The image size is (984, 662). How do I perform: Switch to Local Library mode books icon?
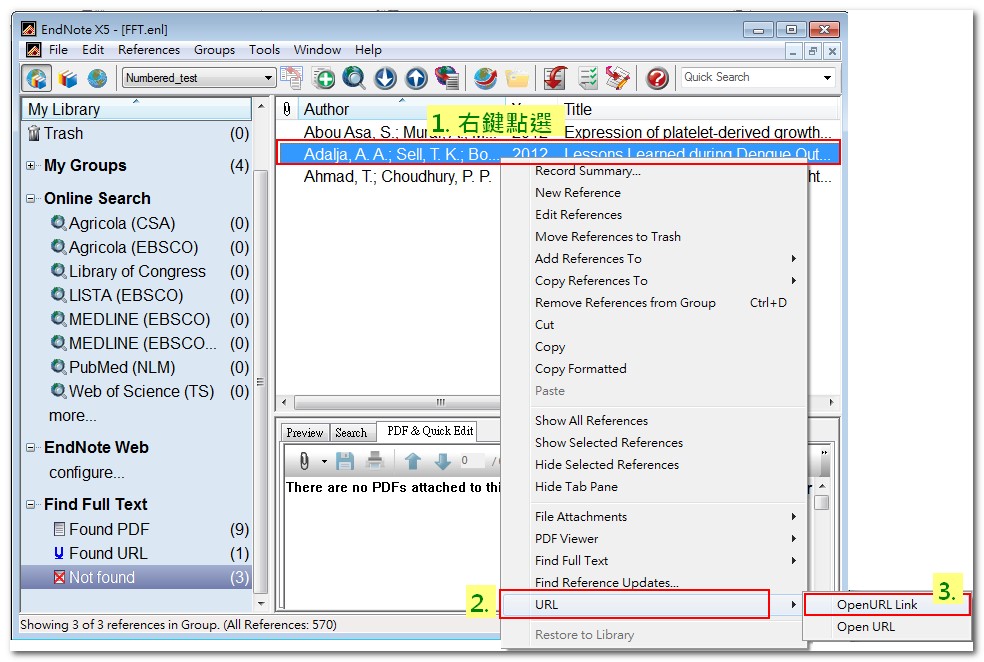point(68,78)
